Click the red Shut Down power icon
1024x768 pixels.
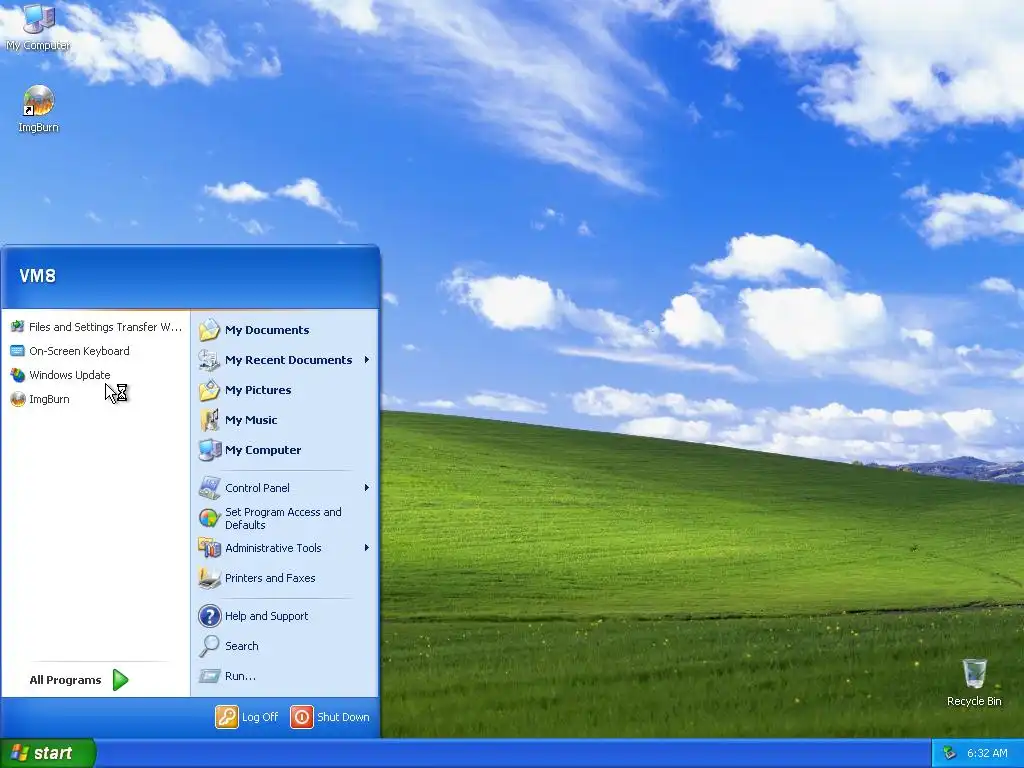tap(302, 717)
